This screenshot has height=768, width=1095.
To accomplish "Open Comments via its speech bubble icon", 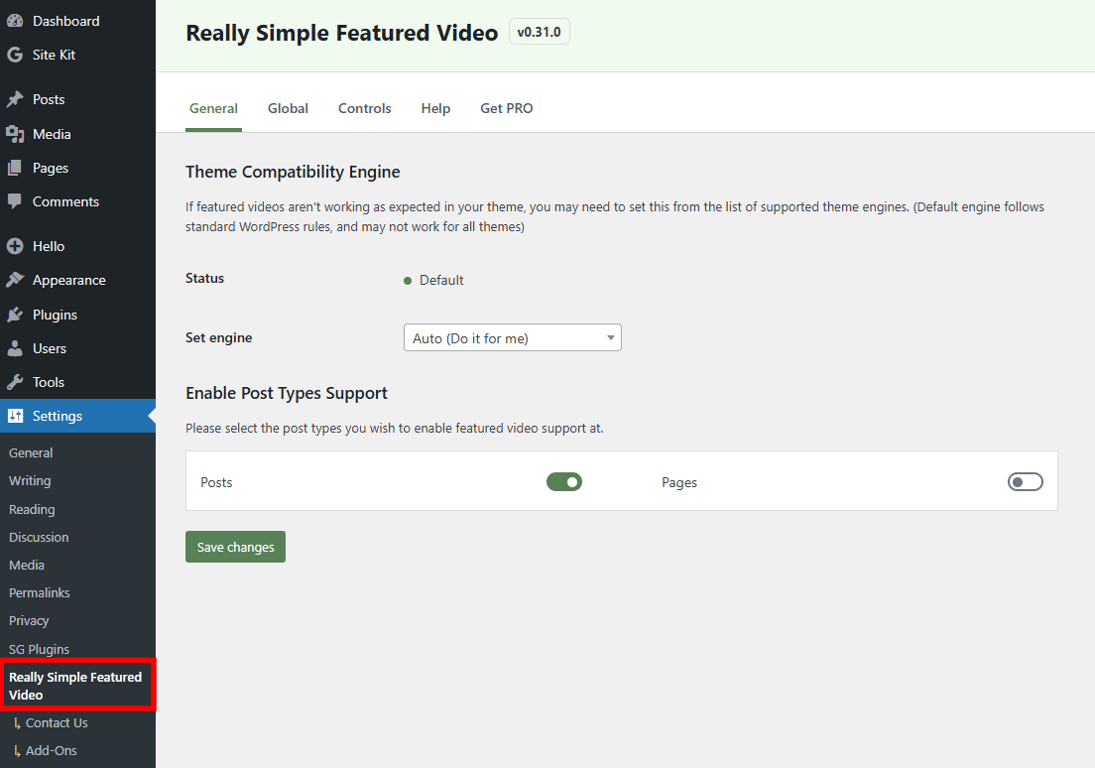I will pos(20,201).
